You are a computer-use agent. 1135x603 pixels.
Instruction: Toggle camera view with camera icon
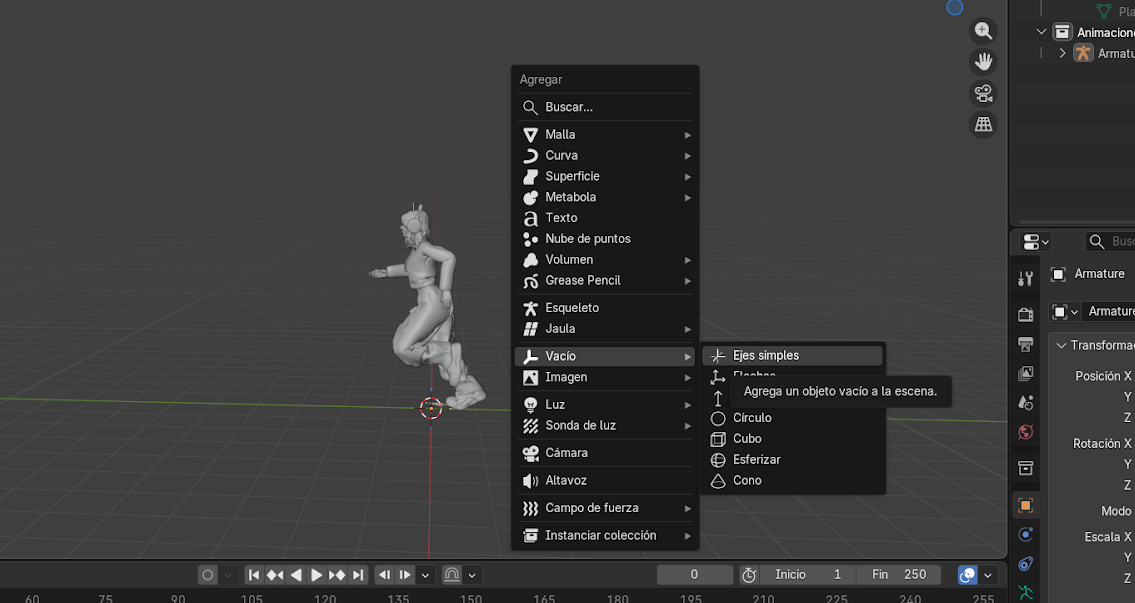pyautogui.click(x=984, y=93)
